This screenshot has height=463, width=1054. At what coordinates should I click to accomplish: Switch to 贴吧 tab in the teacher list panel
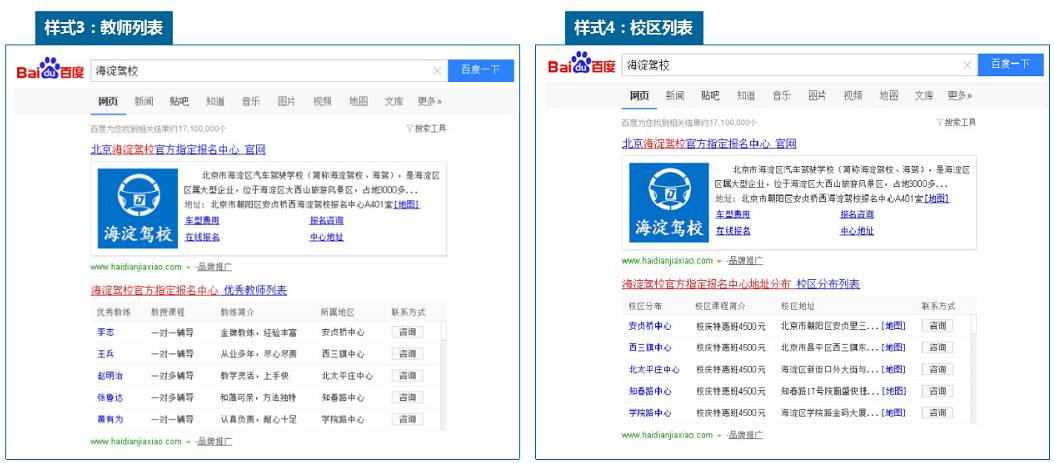[179, 101]
